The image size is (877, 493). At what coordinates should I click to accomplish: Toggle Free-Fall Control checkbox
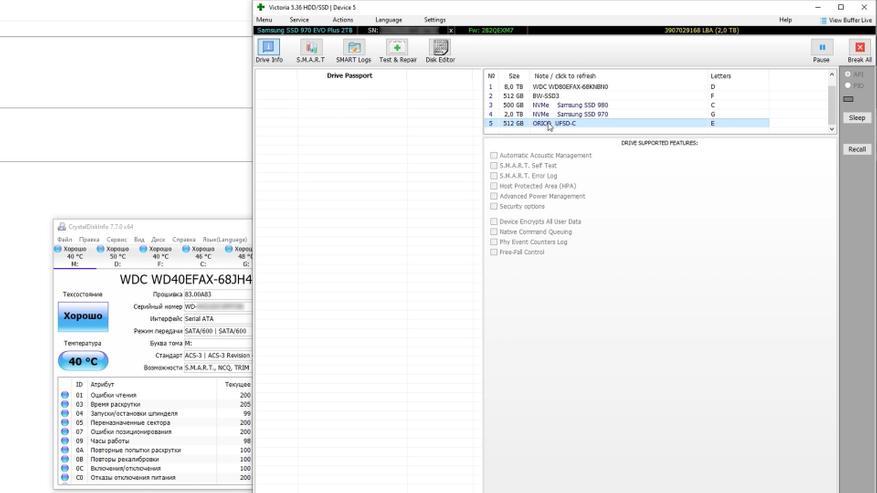coord(493,252)
